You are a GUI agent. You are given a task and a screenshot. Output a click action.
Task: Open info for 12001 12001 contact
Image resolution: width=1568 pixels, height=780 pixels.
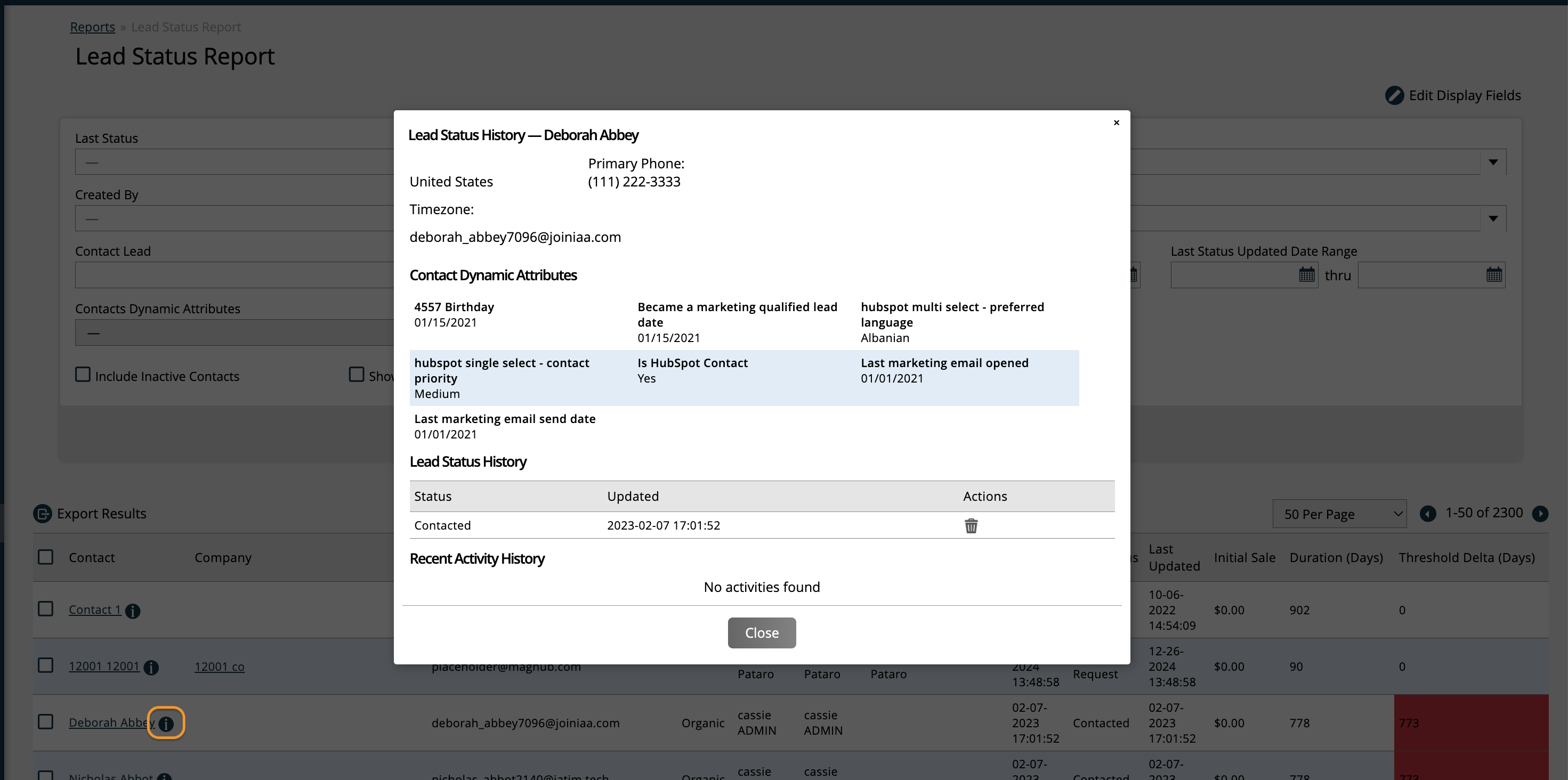point(151,668)
